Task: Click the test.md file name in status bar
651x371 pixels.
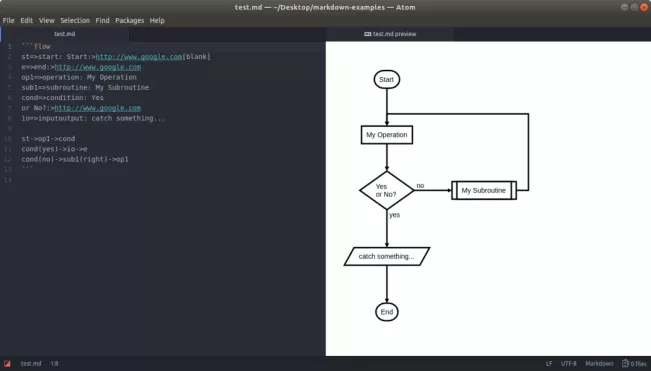Action: point(31,364)
